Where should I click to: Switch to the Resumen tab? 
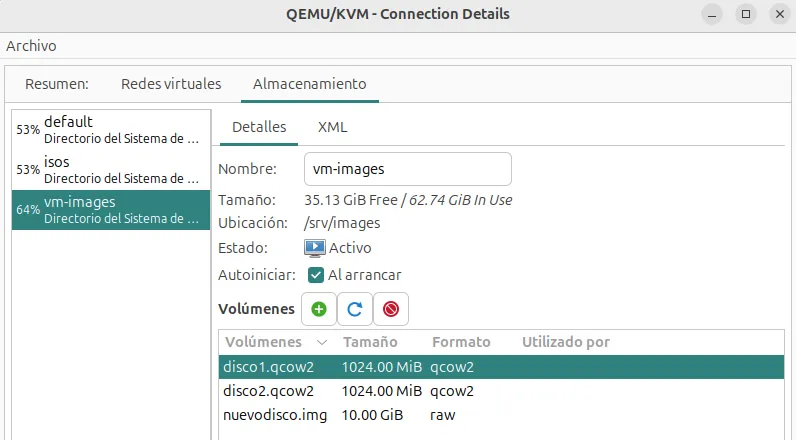(57, 84)
